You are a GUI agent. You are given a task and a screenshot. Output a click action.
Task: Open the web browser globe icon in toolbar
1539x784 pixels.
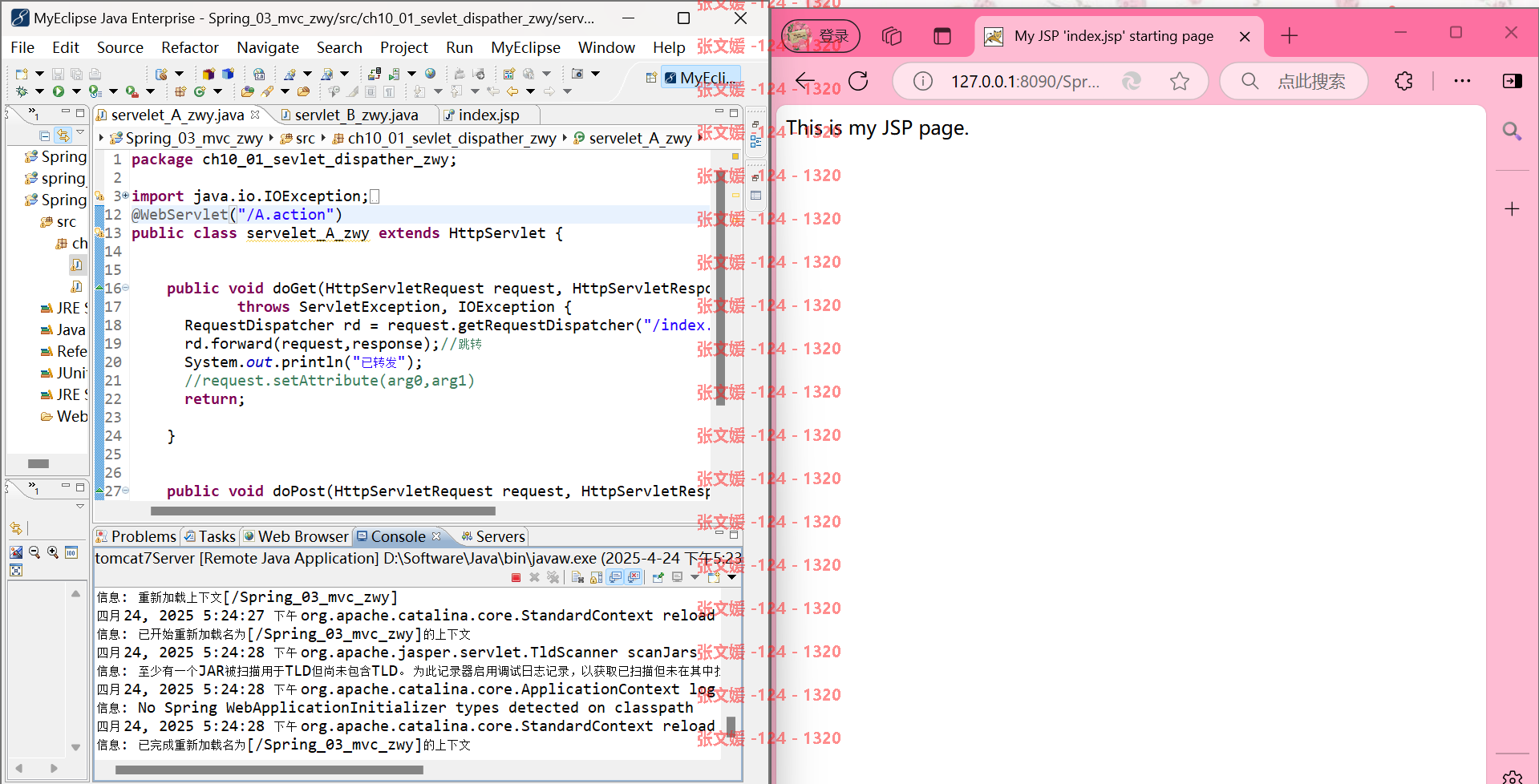[430, 74]
